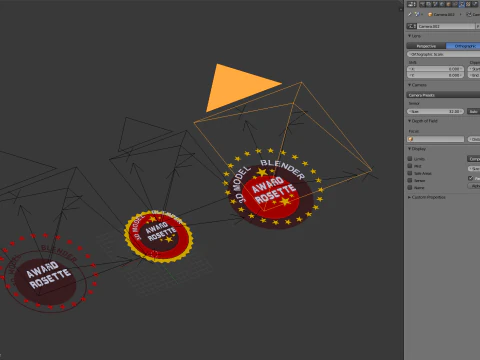Screen dimensions: 480x360
Task: Select the star-ringed rosette under selected camera
Action: 273,189
